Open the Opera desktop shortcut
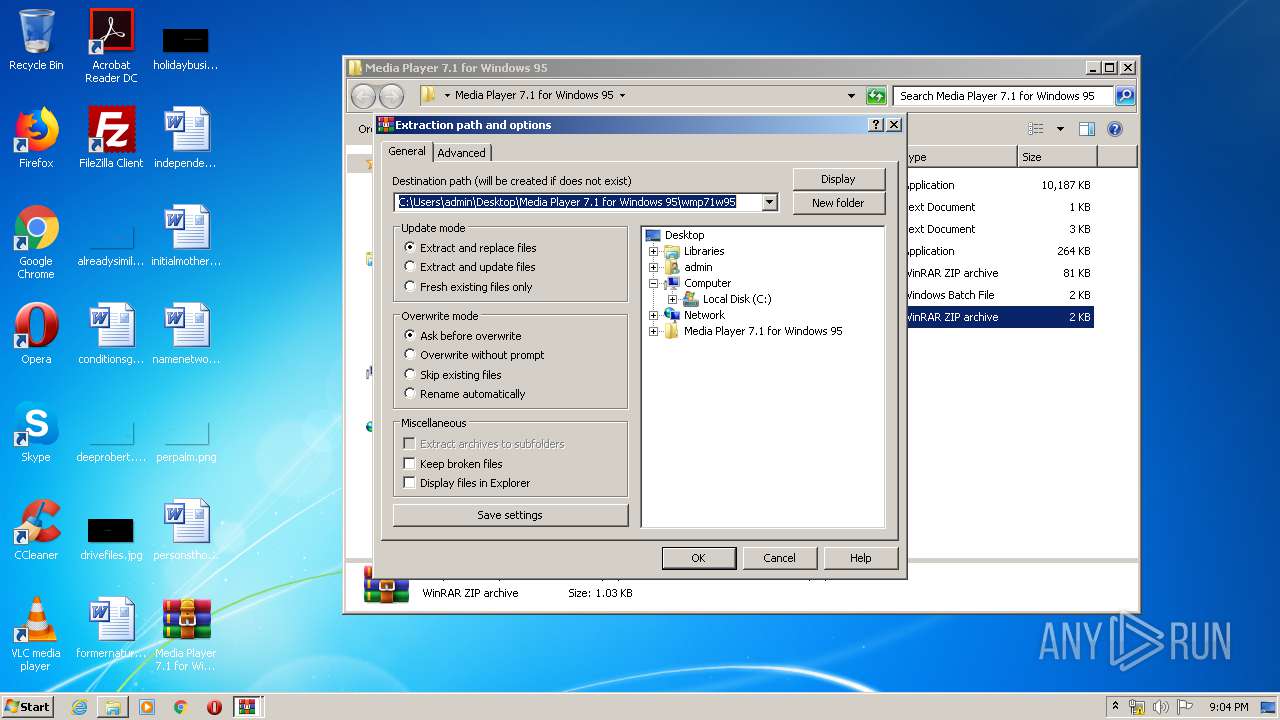This screenshot has width=1280, height=720. (36, 334)
